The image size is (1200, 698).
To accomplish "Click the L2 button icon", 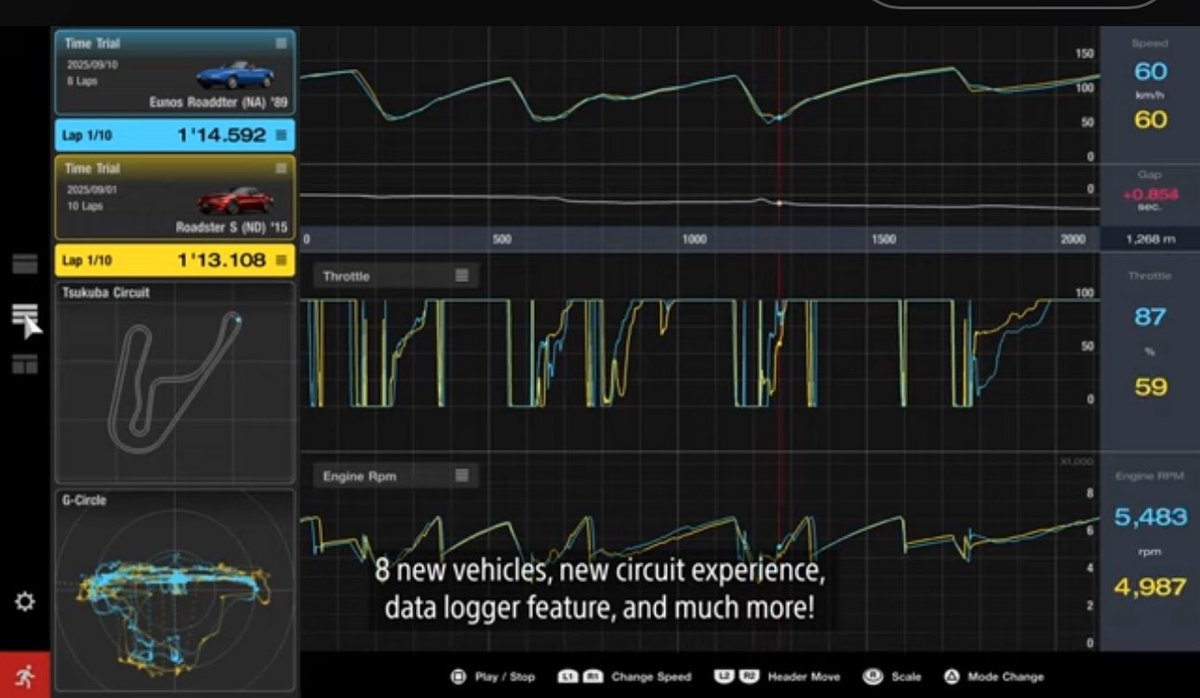I will [x=723, y=677].
